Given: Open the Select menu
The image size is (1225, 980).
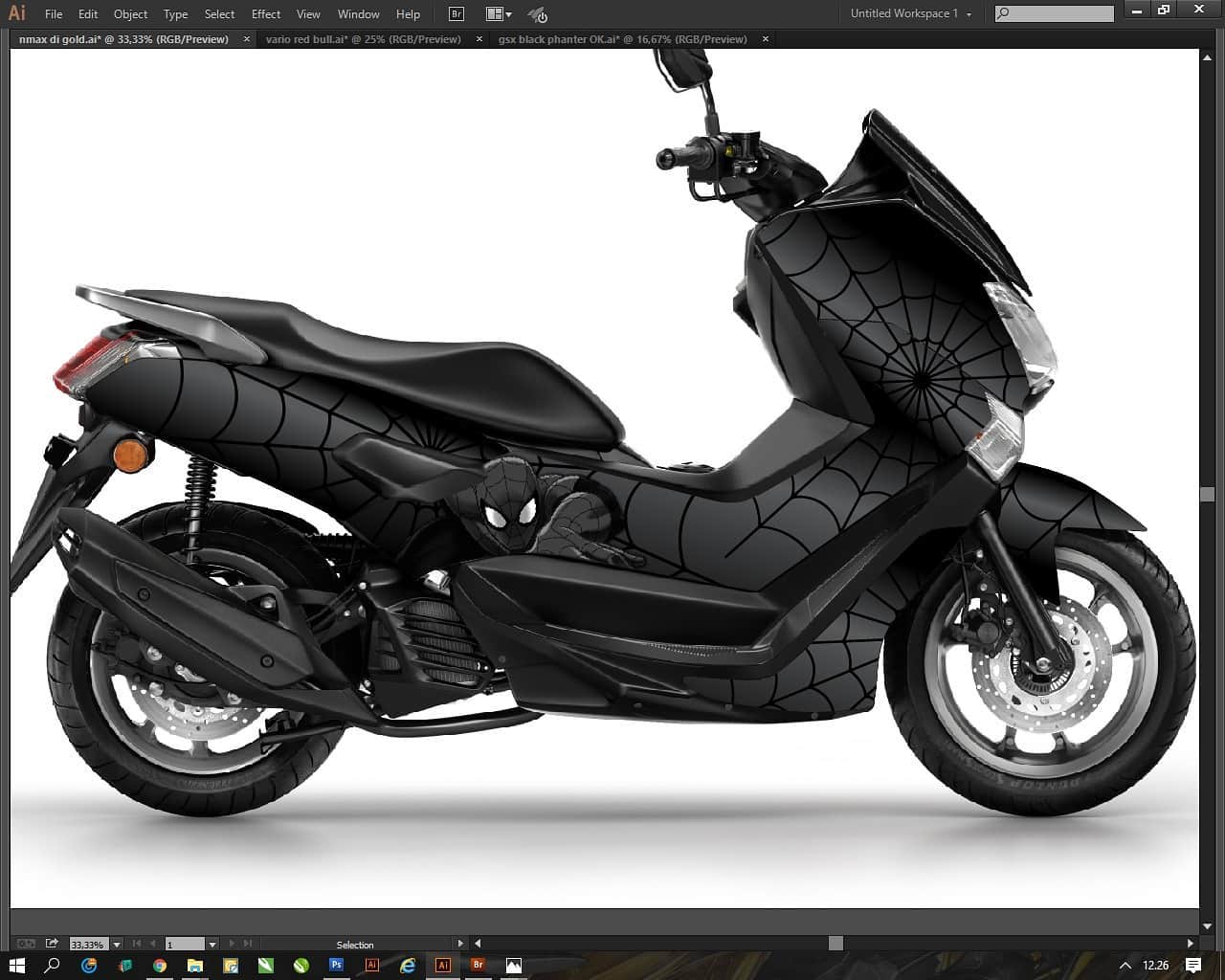Looking at the screenshot, I should (219, 14).
